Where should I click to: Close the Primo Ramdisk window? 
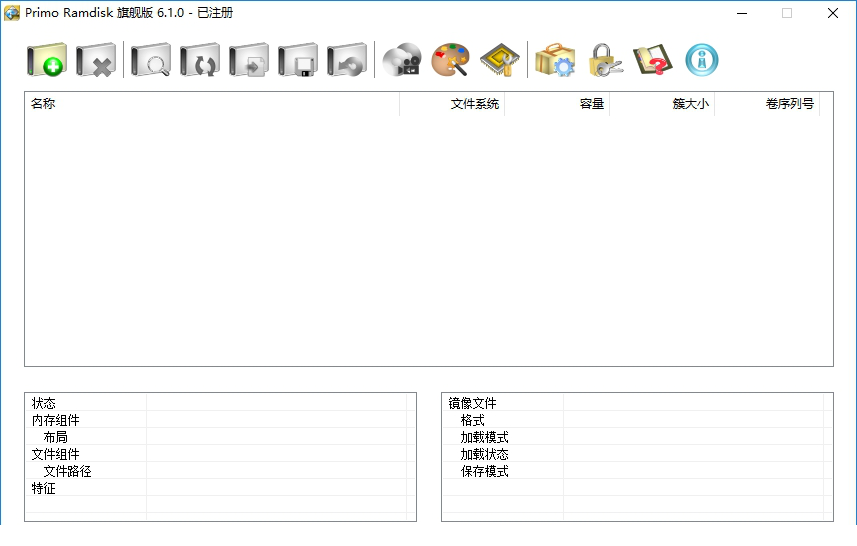[832, 13]
